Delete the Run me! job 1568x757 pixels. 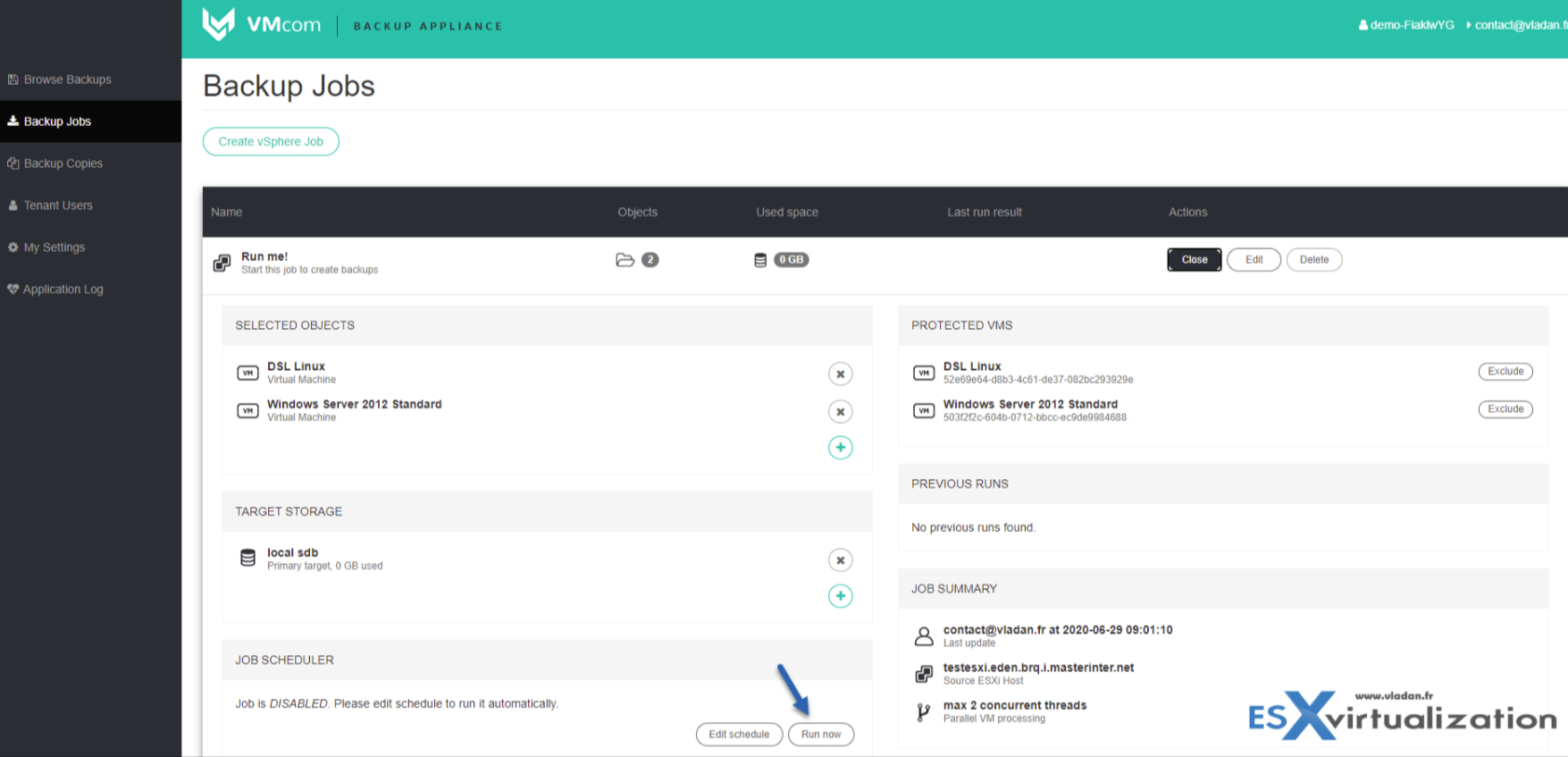pyautogui.click(x=1314, y=260)
